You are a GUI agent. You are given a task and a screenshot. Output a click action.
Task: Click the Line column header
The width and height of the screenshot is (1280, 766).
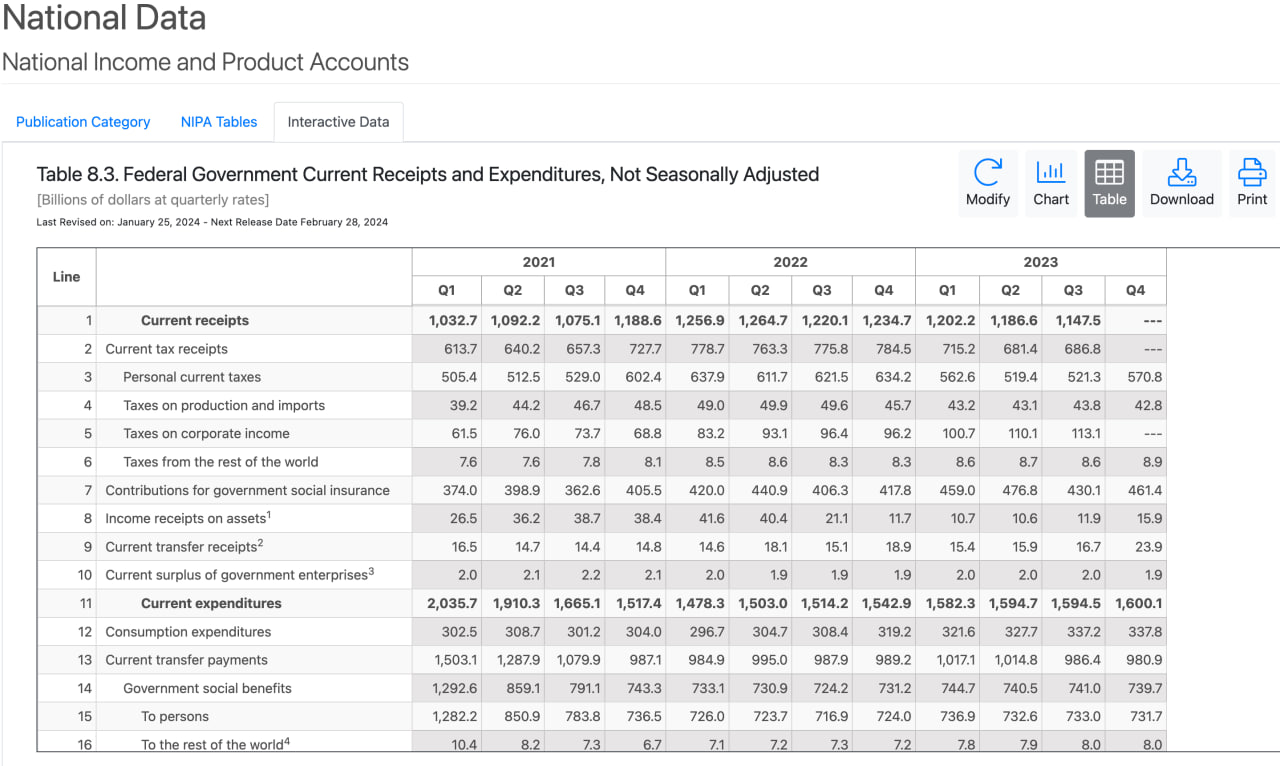(x=66, y=277)
